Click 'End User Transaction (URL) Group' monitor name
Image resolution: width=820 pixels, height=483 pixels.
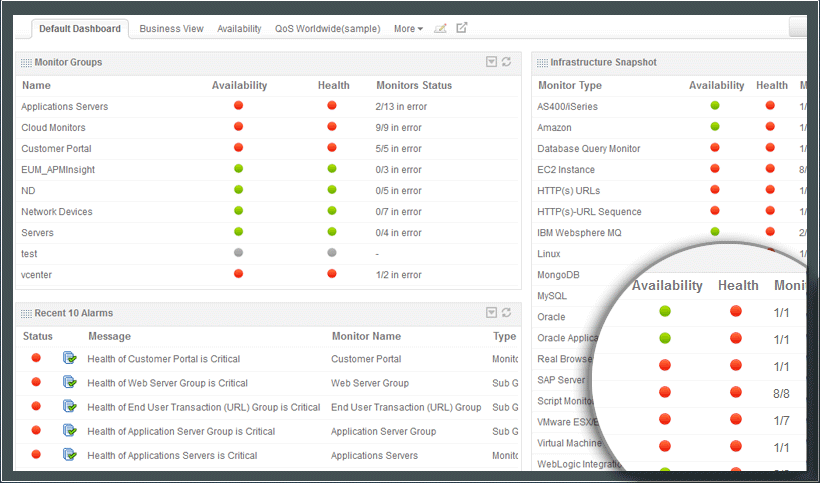[x=406, y=407]
